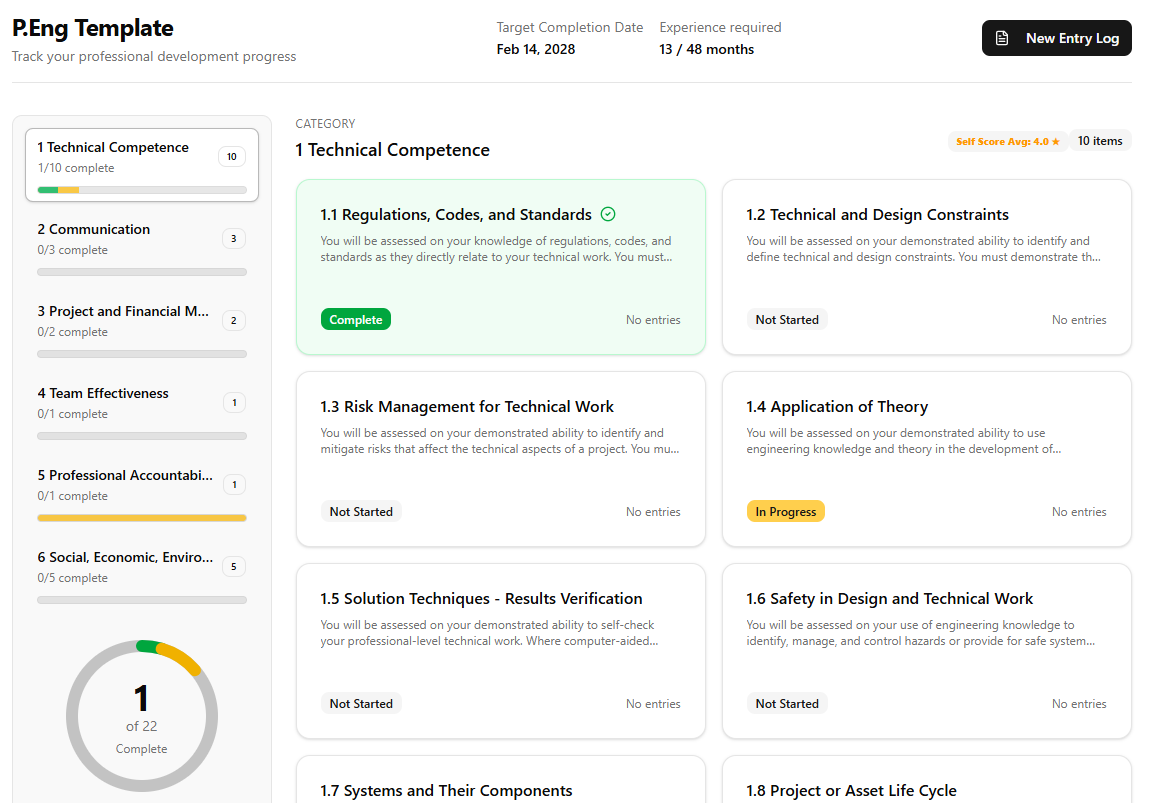Click the "1" badge on Team Effectiveness

coord(234,402)
